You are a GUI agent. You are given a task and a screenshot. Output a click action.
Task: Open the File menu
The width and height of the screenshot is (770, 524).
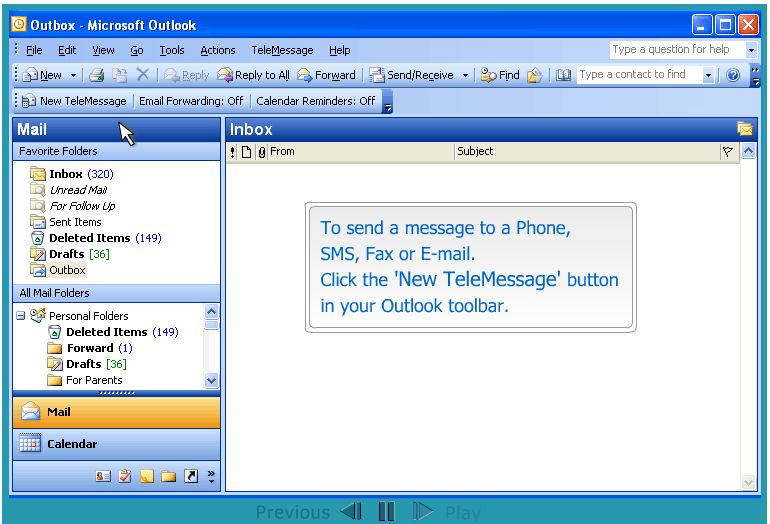tap(34, 50)
